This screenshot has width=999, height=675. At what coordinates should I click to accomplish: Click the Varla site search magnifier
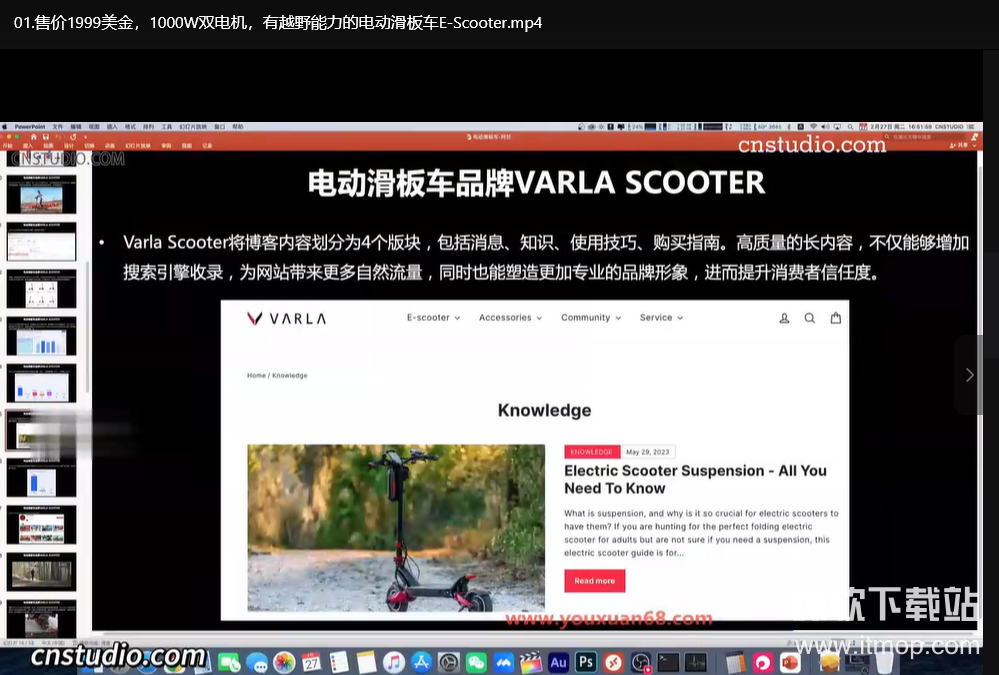point(809,318)
